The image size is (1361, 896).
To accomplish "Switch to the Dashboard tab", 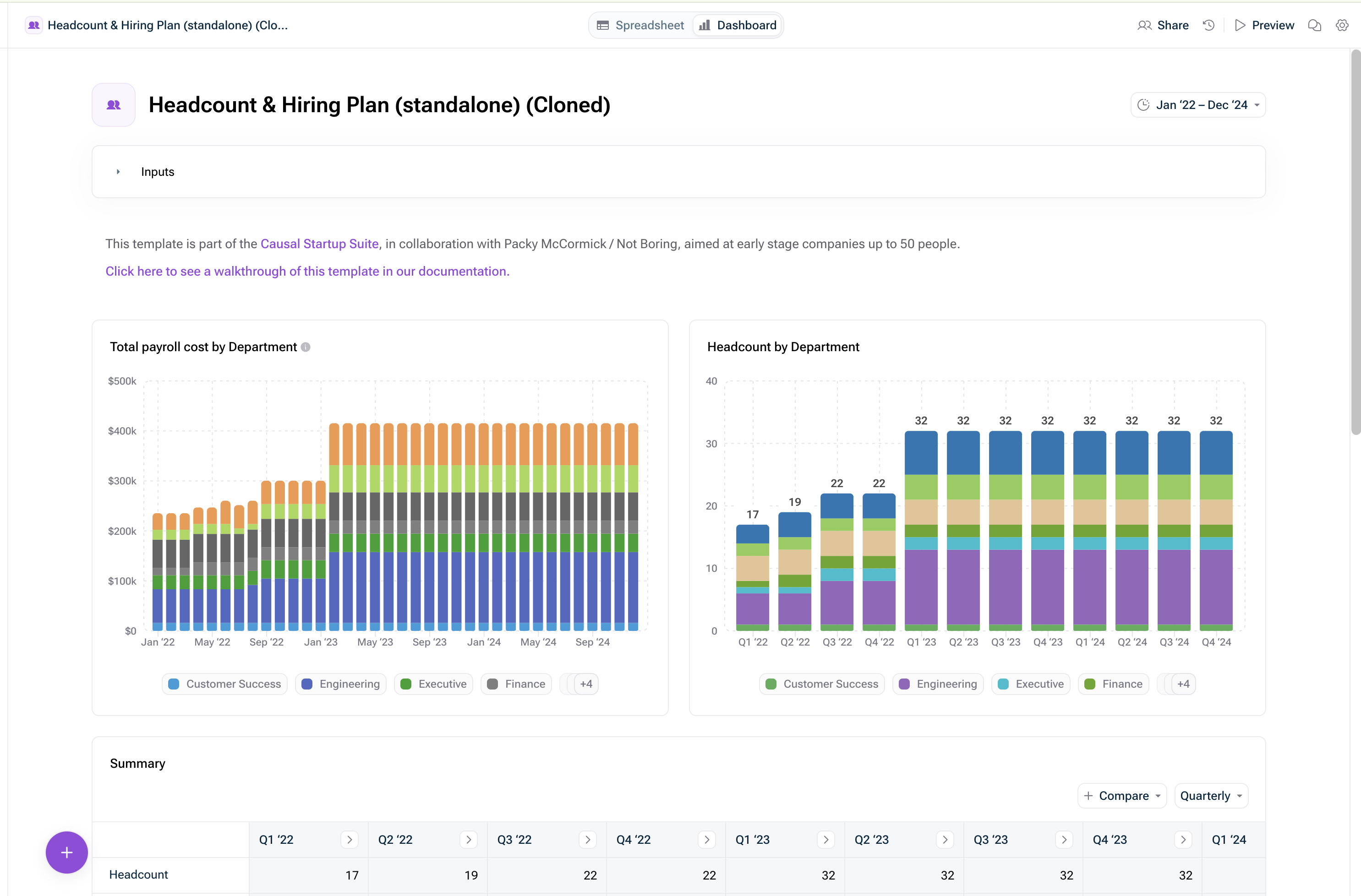I will coord(738,25).
